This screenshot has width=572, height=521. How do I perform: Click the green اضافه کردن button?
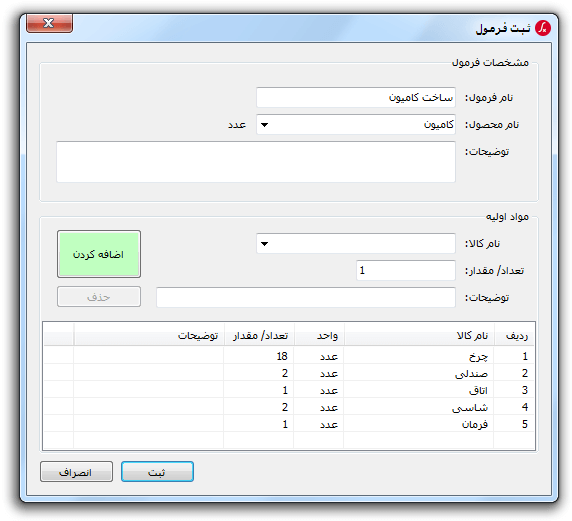tap(99, 254)
